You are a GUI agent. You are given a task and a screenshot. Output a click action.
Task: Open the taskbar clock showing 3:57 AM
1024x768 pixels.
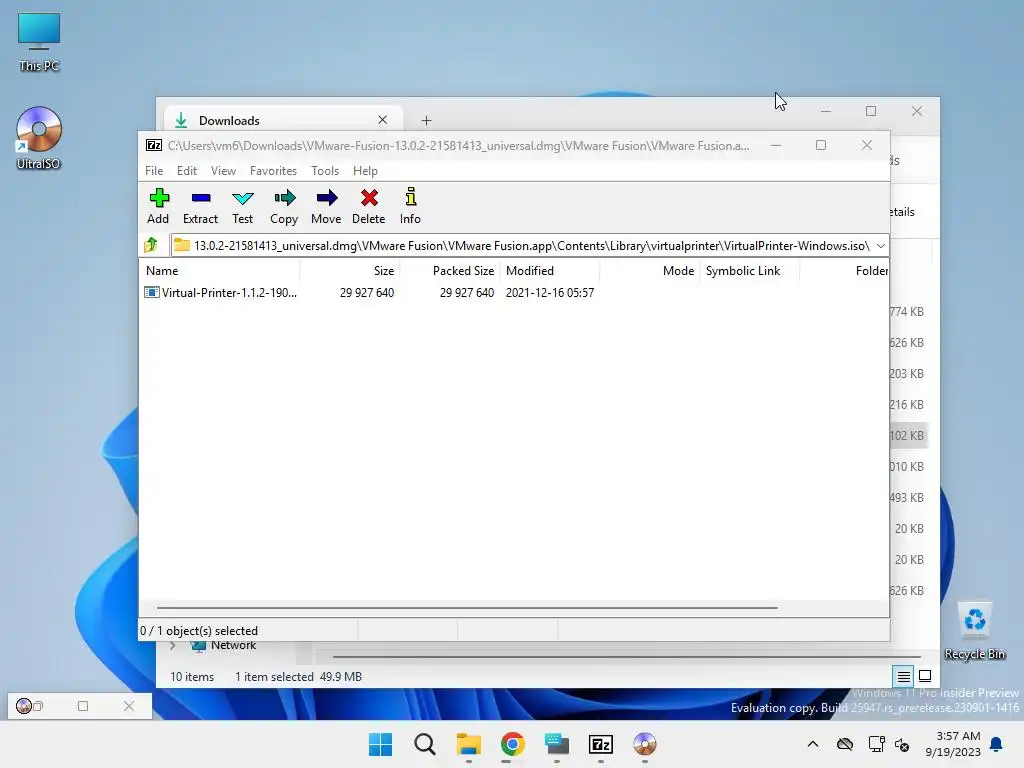953,744
